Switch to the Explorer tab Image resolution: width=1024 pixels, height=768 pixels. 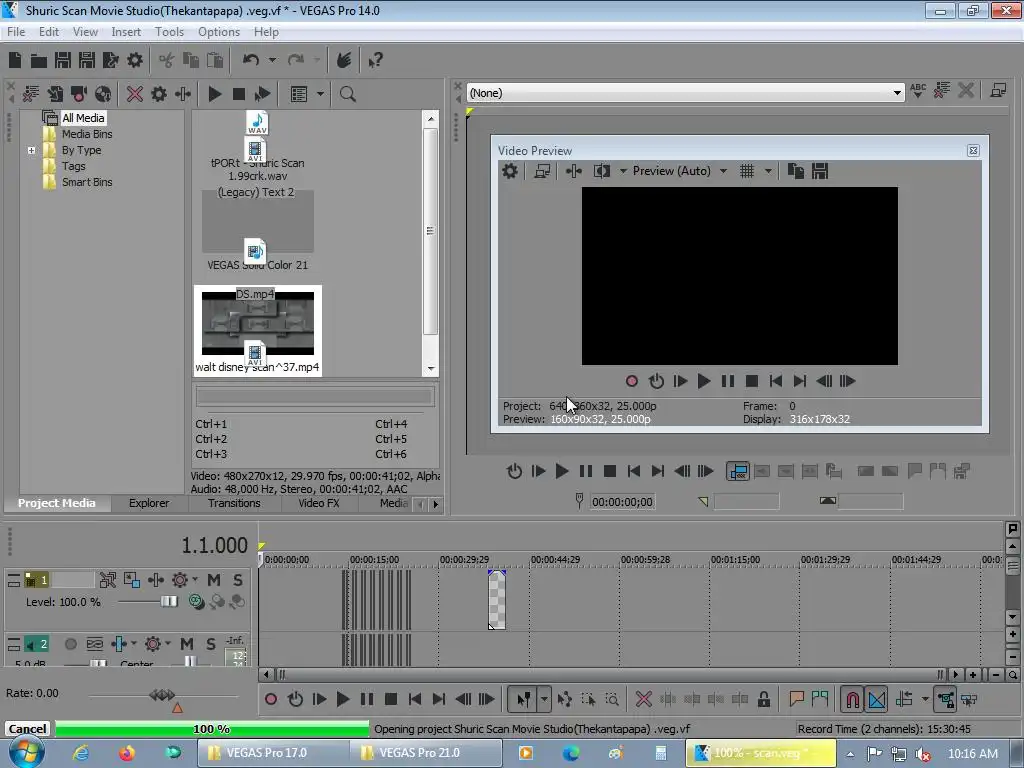click(149, 503)
